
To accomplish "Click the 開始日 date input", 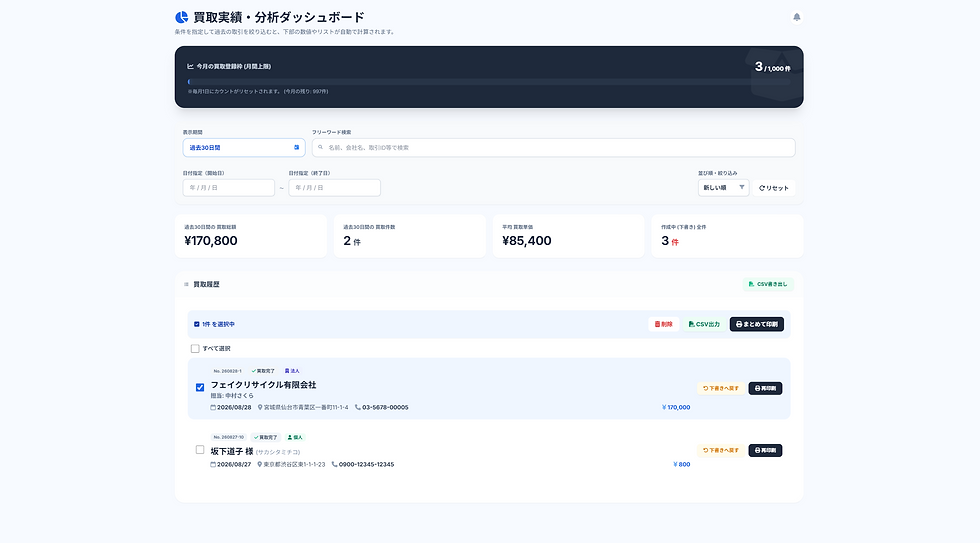I will (x=228, y=187).
